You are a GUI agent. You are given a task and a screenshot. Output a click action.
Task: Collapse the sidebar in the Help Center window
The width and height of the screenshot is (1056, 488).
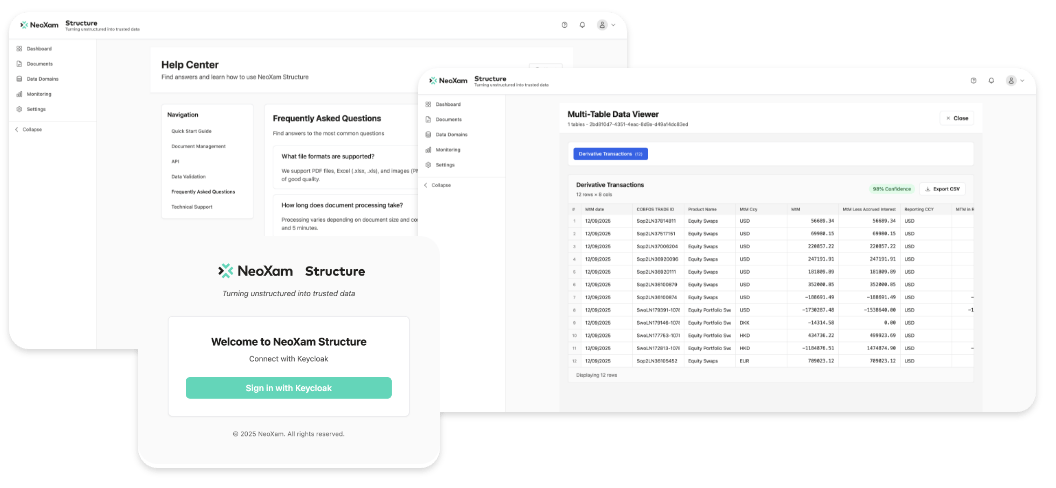pyautogui.click(x=28, y=129)
